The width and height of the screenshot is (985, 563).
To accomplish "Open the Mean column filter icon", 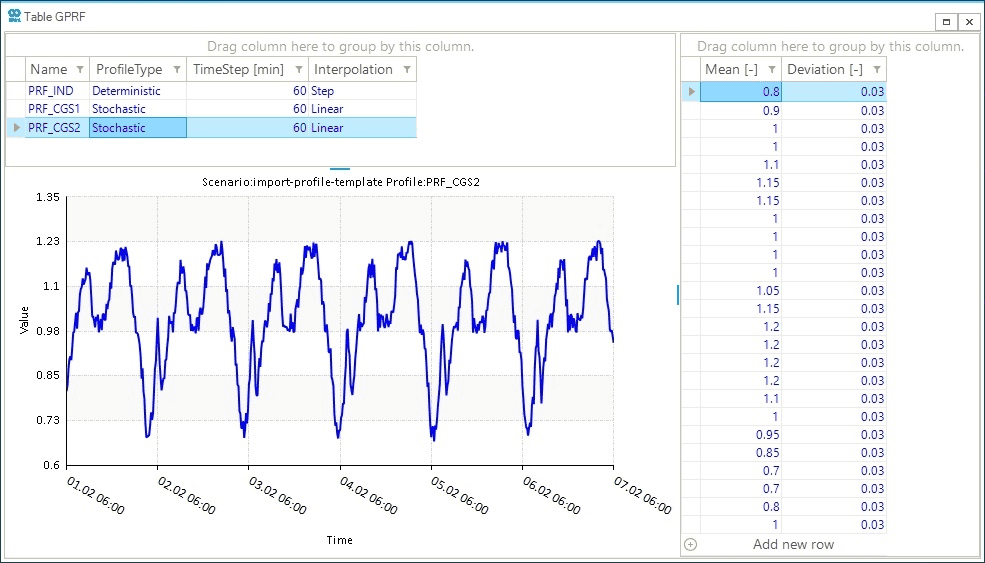I will coord(771,70).
